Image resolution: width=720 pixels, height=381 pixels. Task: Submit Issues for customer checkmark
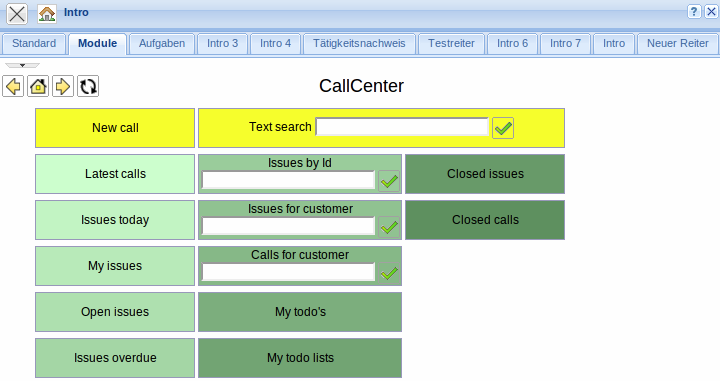[x=389, y=227]
